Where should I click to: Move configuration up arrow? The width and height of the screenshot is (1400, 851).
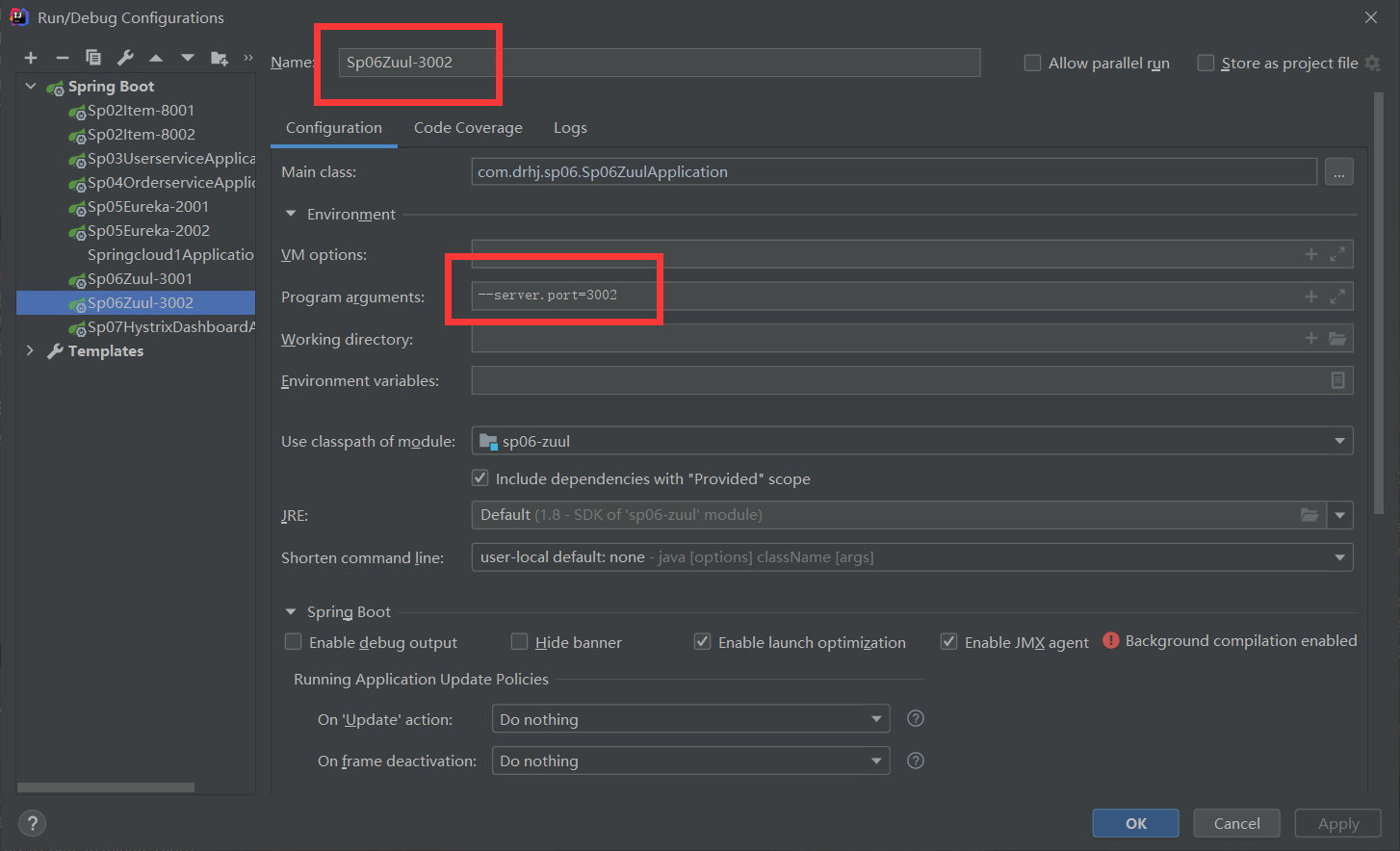[x=156, y=59]
